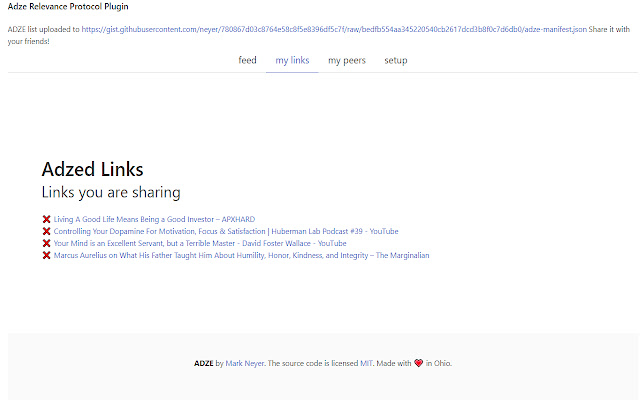Delete the Controlling Your Dopamine link
Screen dimensions: 640x400
coord(47,231)
